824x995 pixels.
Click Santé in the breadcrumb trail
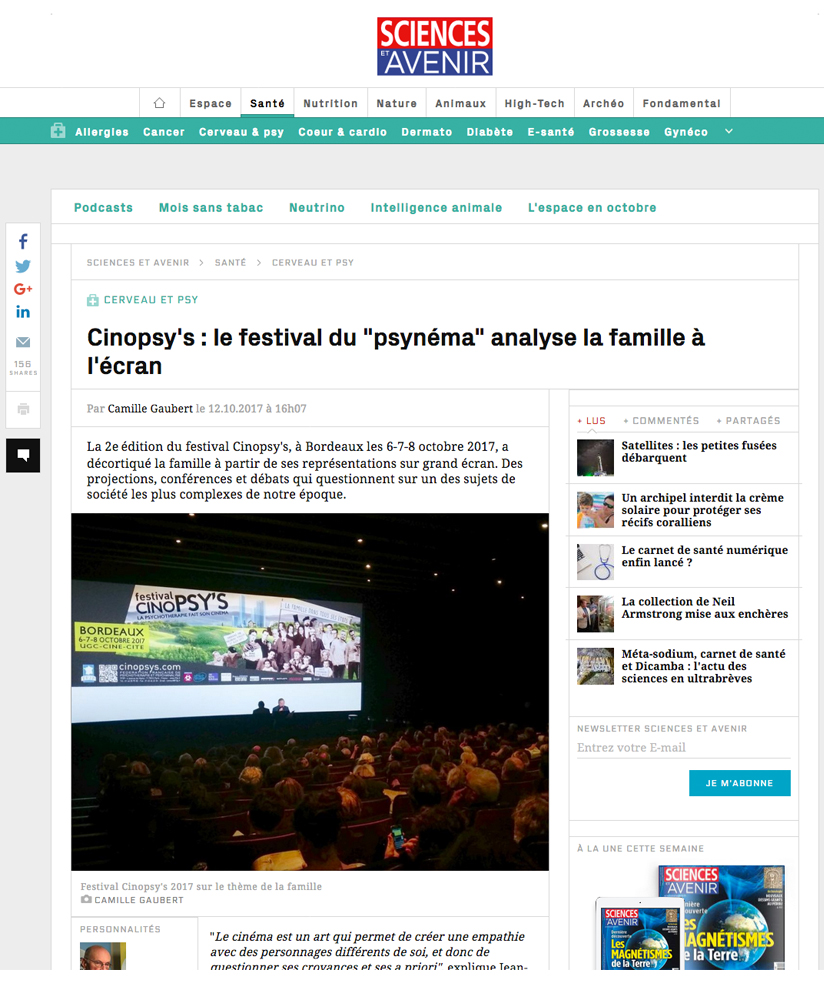tap(230, 262)
